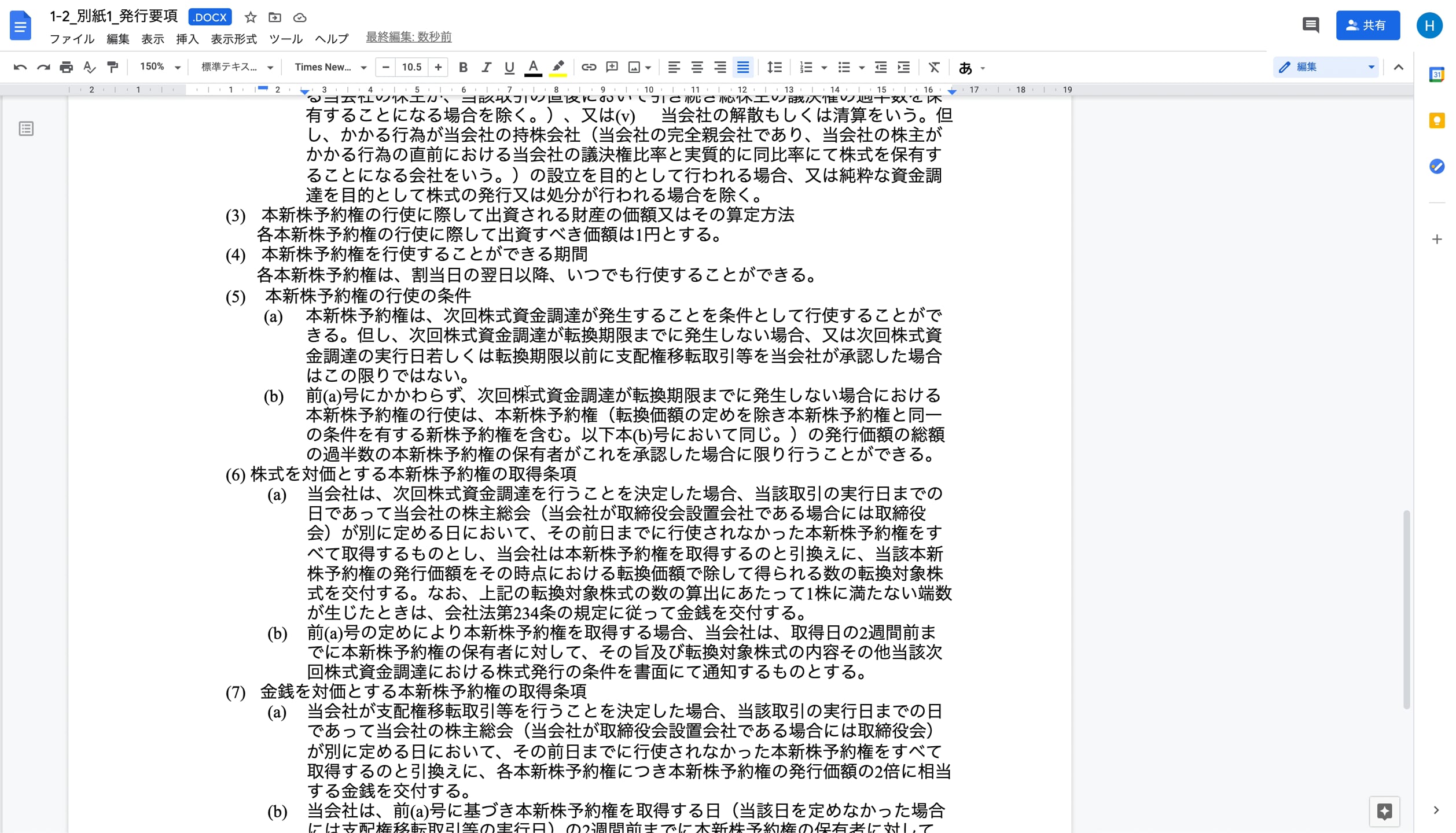Open the 表示形式 menu
Image resolution: width=1456 pixels, height=833 pixels.
(233, 39)
